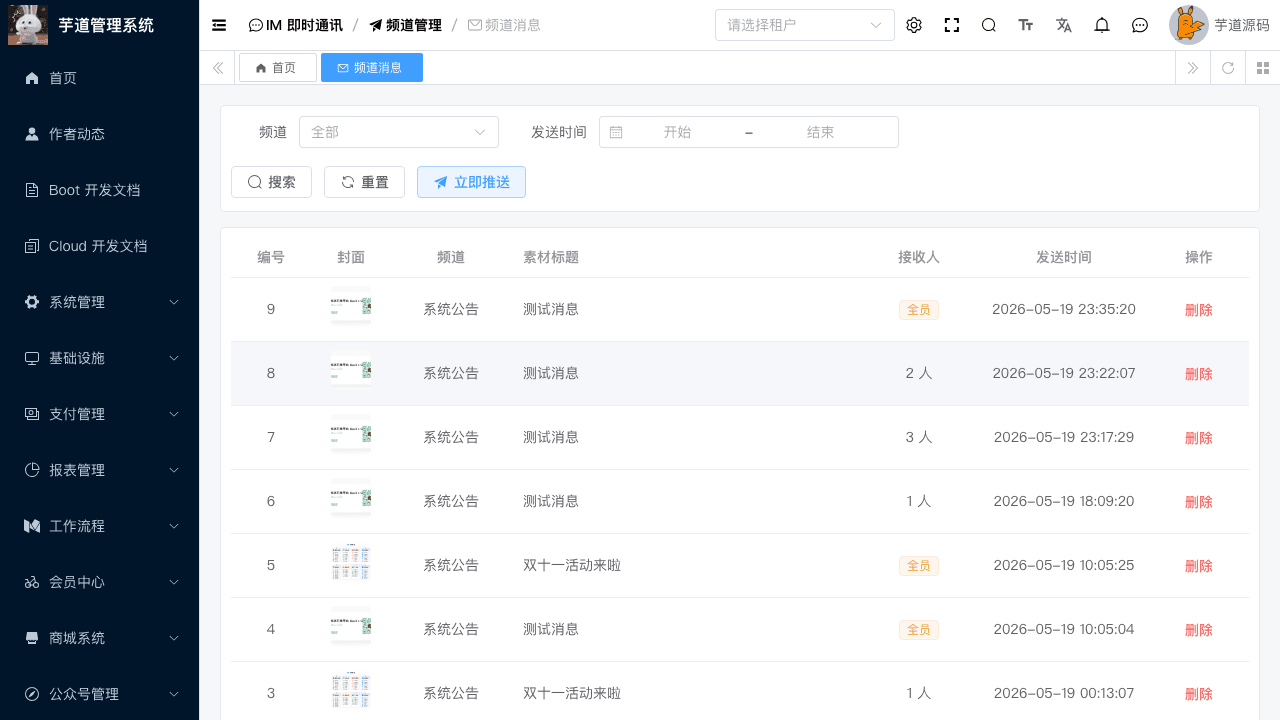Click the 发送时间 column header
The image size is (1280, 720).
tap(1064, 257)
